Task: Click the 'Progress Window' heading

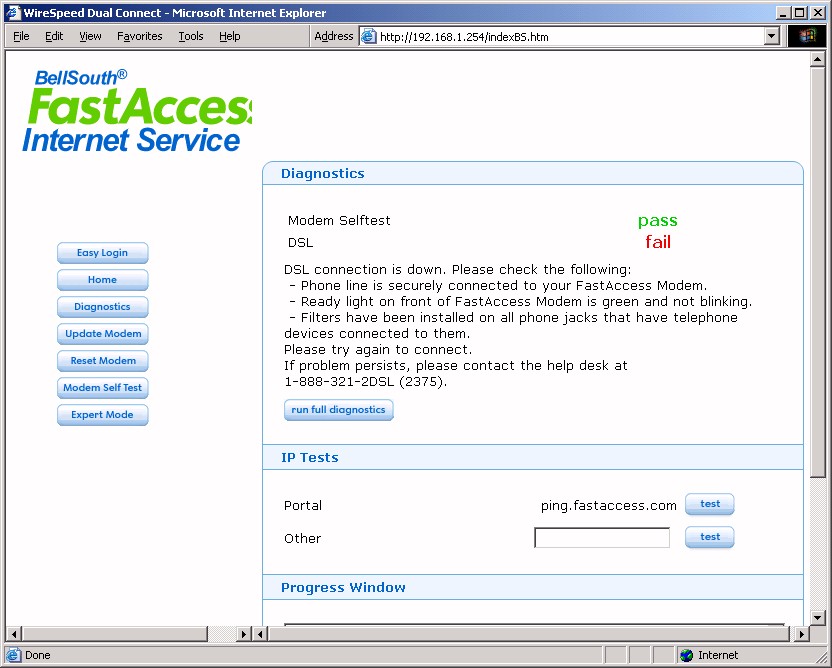Action: [x=343, y=587]
